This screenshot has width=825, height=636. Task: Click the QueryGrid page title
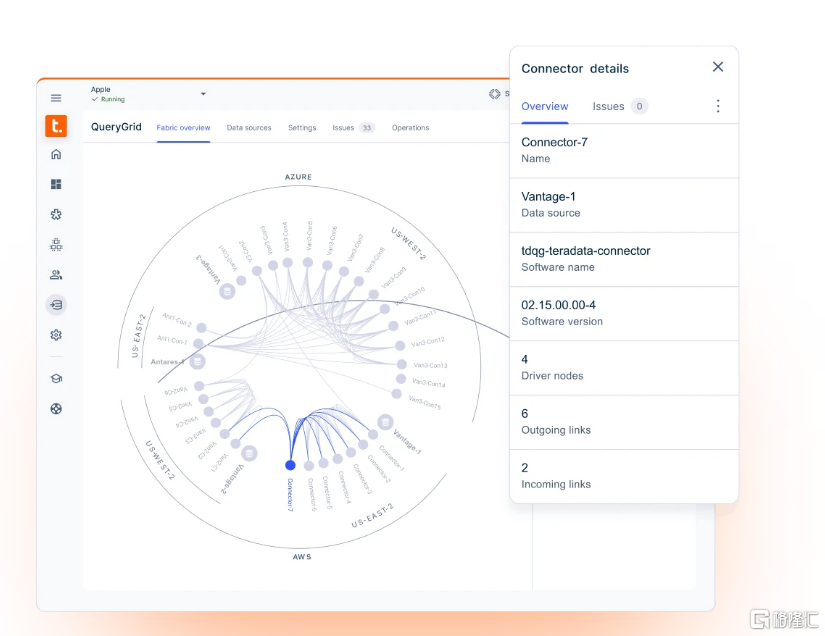tap(116, 127)
